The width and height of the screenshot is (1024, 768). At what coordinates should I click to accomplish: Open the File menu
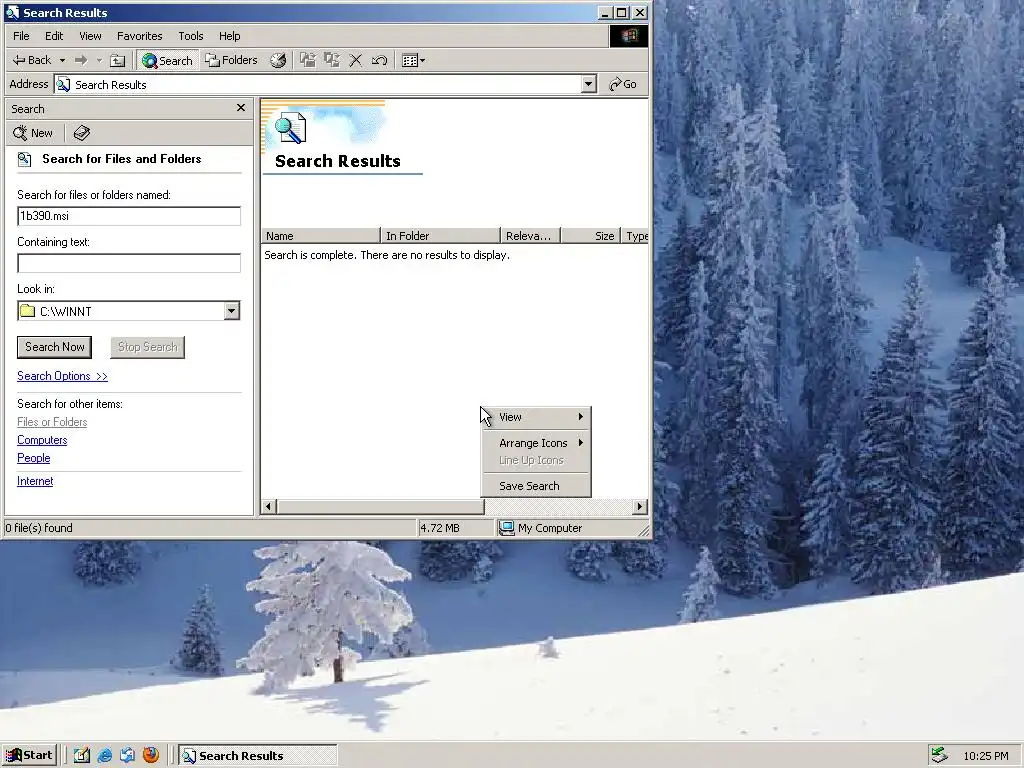[21, 36]
